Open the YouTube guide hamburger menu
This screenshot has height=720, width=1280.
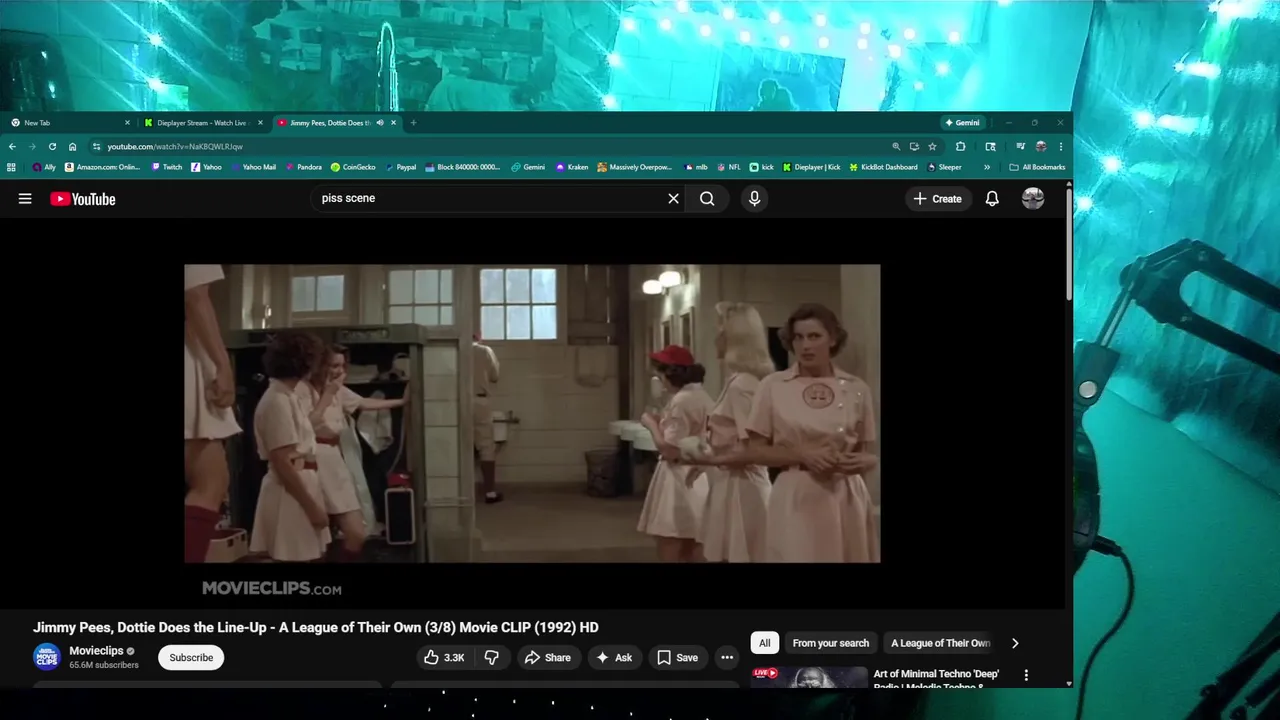coord(25,199)
